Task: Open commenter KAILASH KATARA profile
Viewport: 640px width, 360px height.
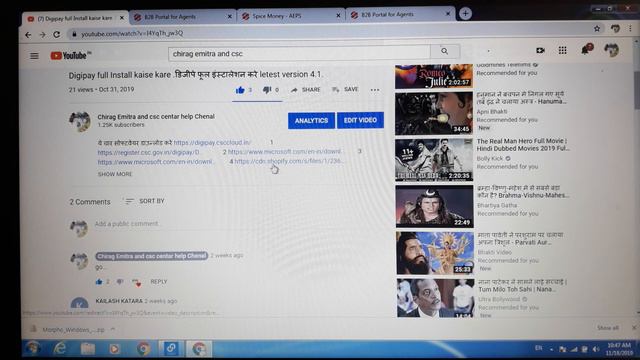Action: pos(119,301)
